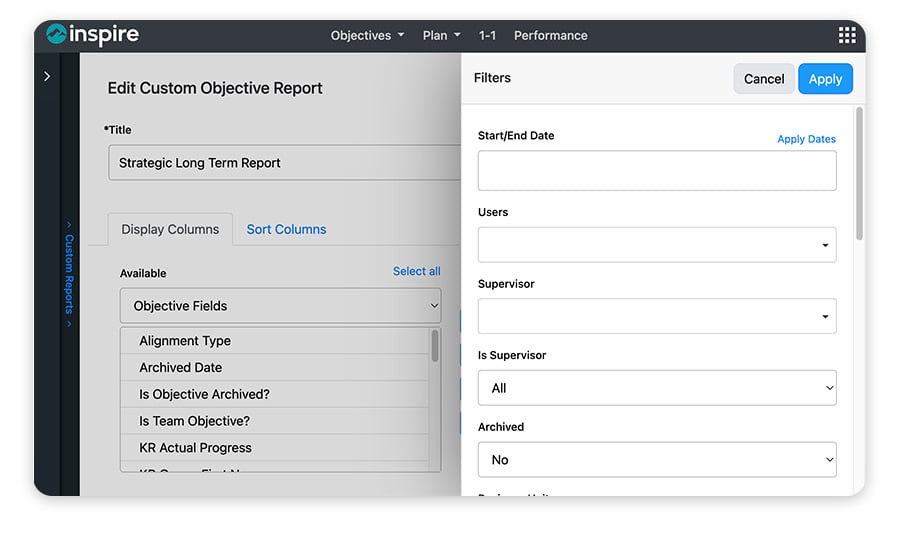
Task: Click the Apply Dates link
Action: tap(806, 139)
